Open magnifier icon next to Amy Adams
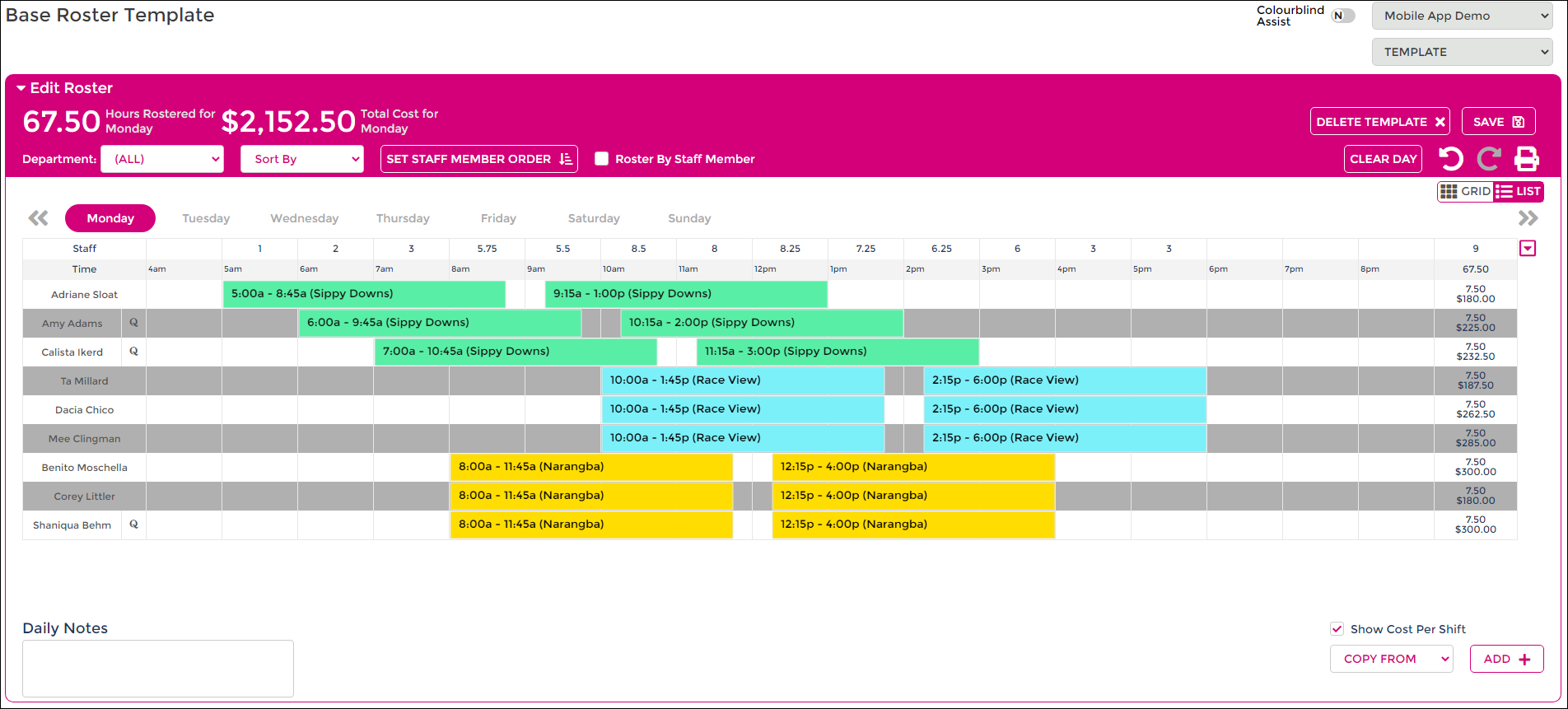Viewport: 1568px width, 709px height. coord(133,323)
